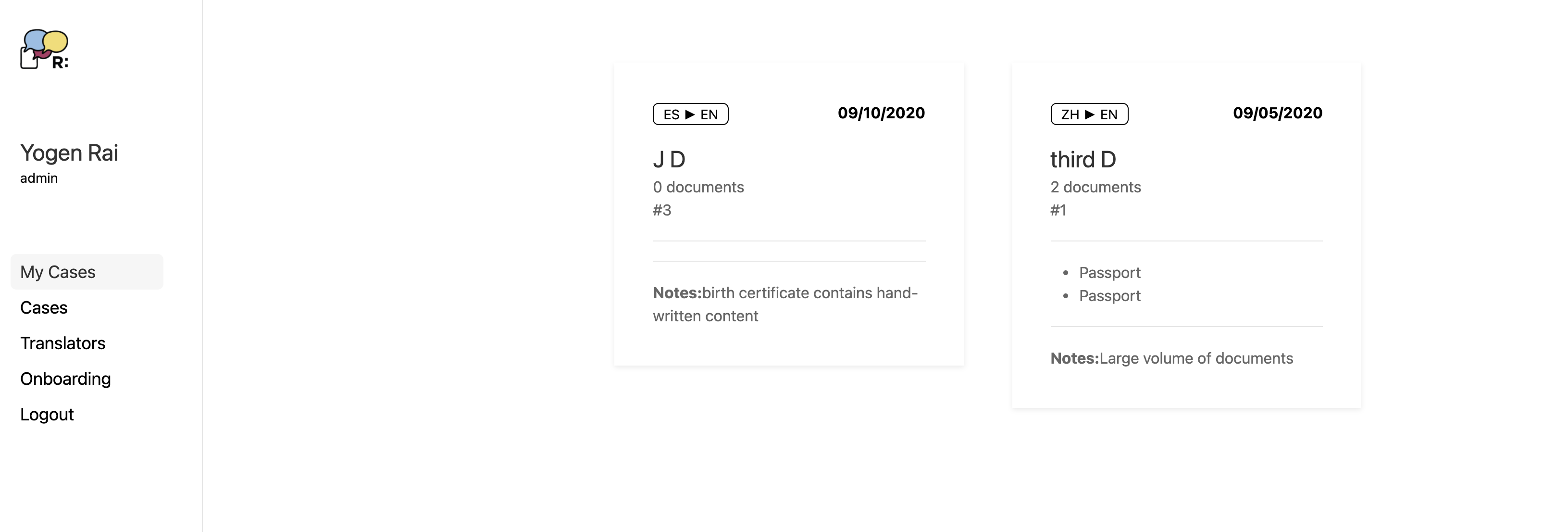This screenshot has width=1568, height=532.
Task: Click the 2 documents label on third D
Action: point(1095,187)
